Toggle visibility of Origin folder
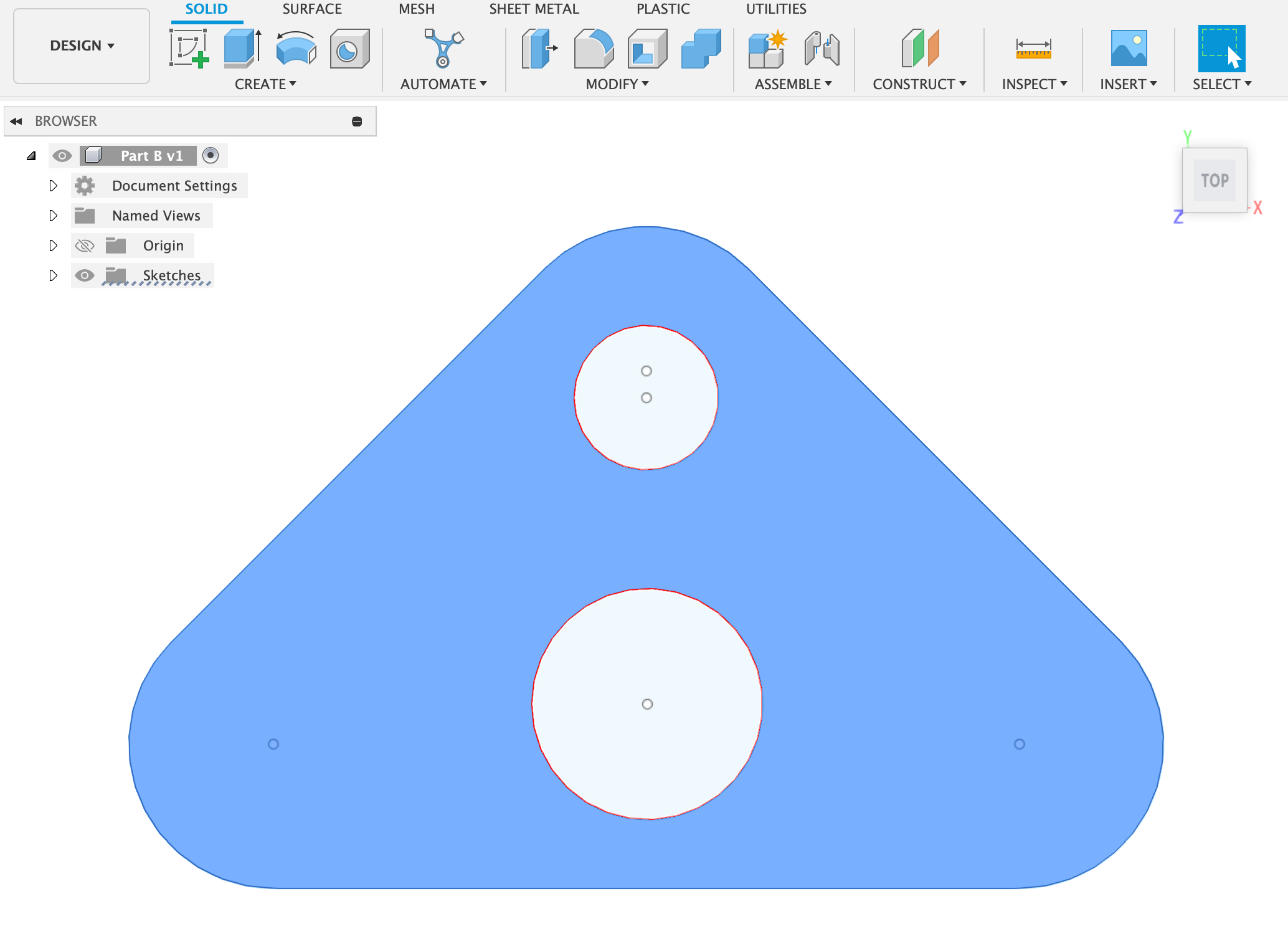 [85, 245]
